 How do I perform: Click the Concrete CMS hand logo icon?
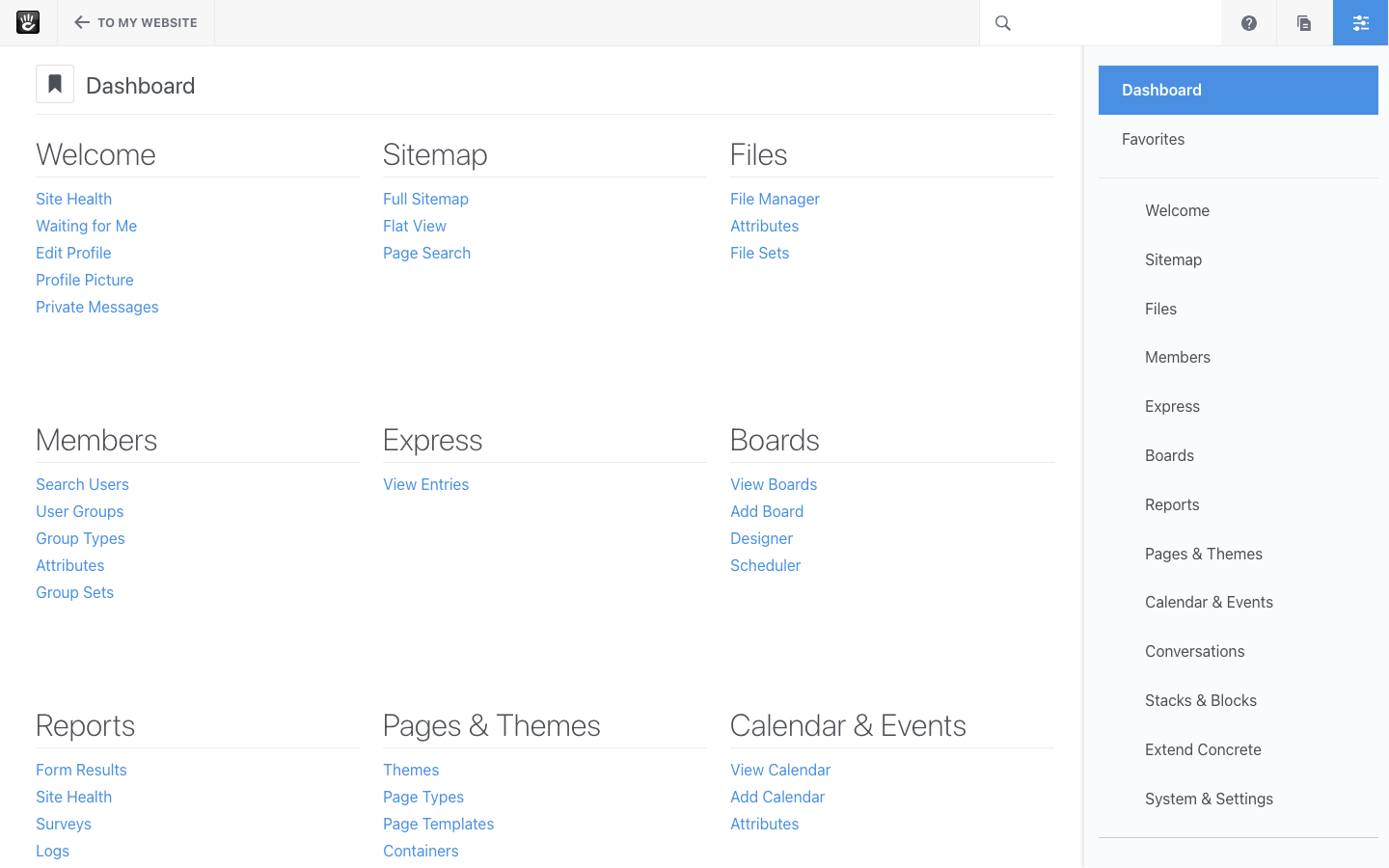click(x=28, y=22)
